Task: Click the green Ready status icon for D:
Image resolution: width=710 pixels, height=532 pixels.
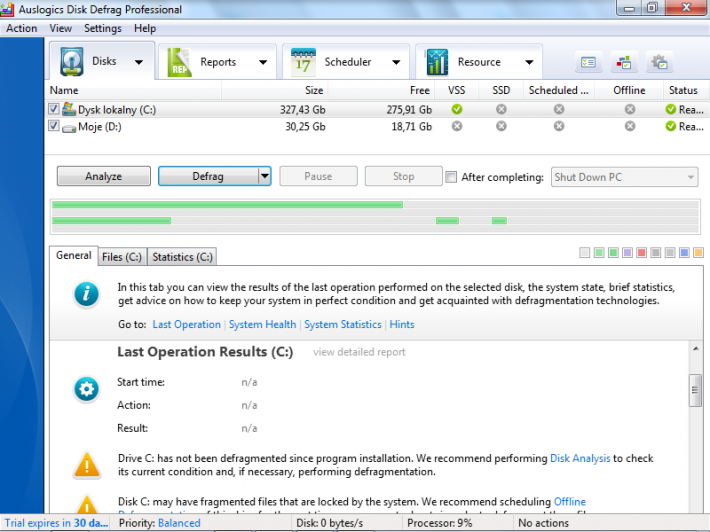Action: pyautogui.click(x=671, y=126)
